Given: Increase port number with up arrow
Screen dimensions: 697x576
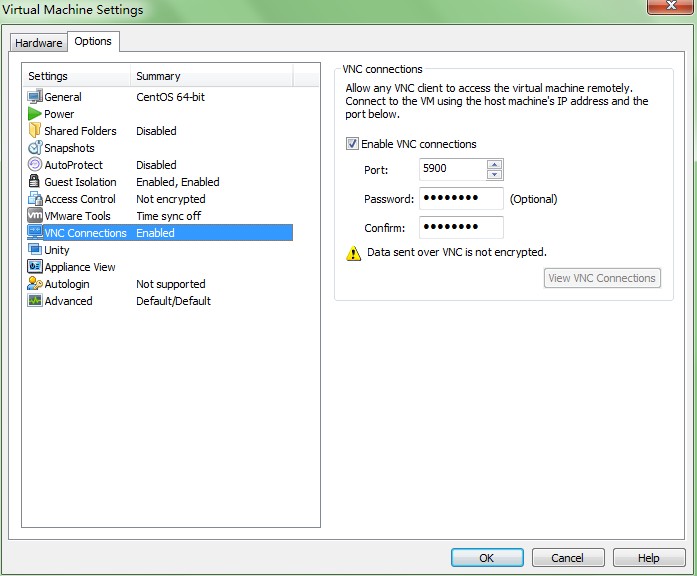Looking at the screenshot, I should (x=494, y=164).
